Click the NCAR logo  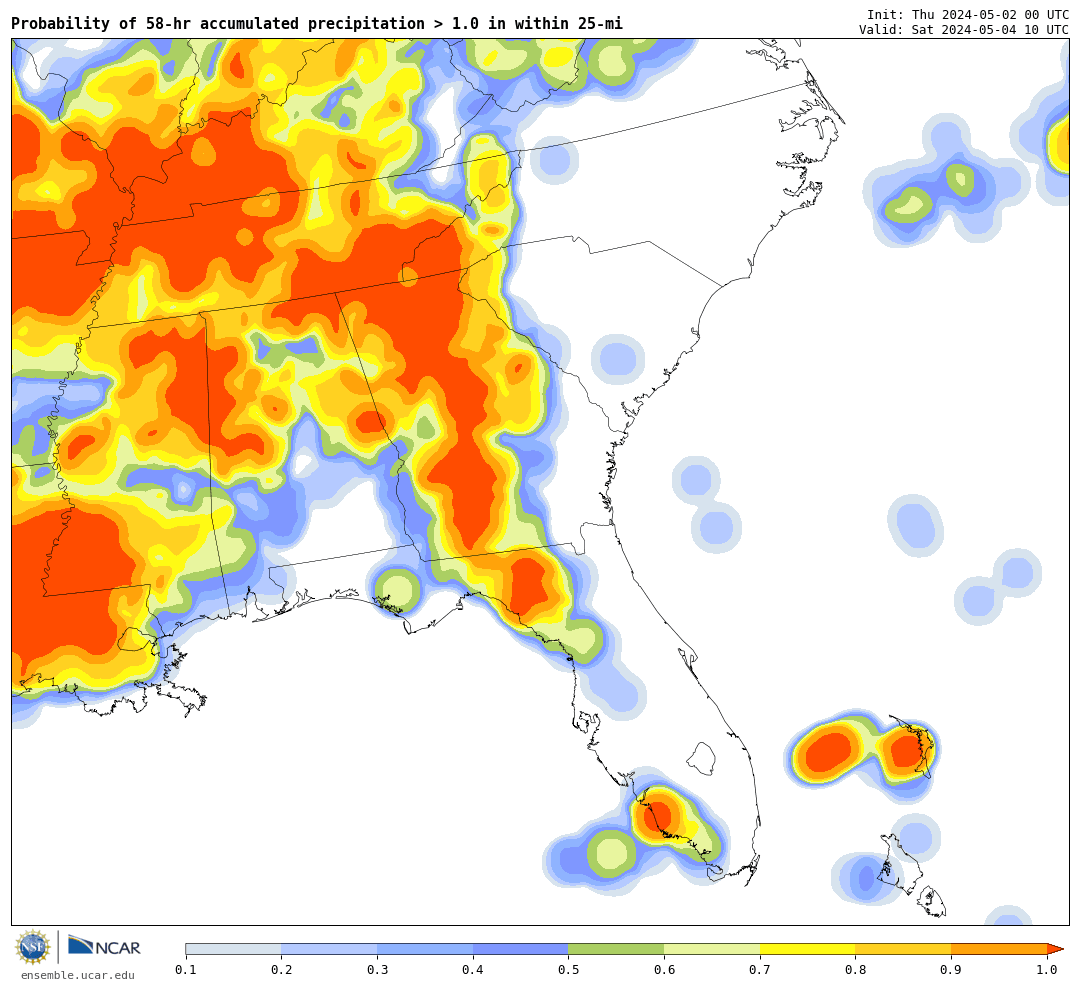tap(104, 946)
